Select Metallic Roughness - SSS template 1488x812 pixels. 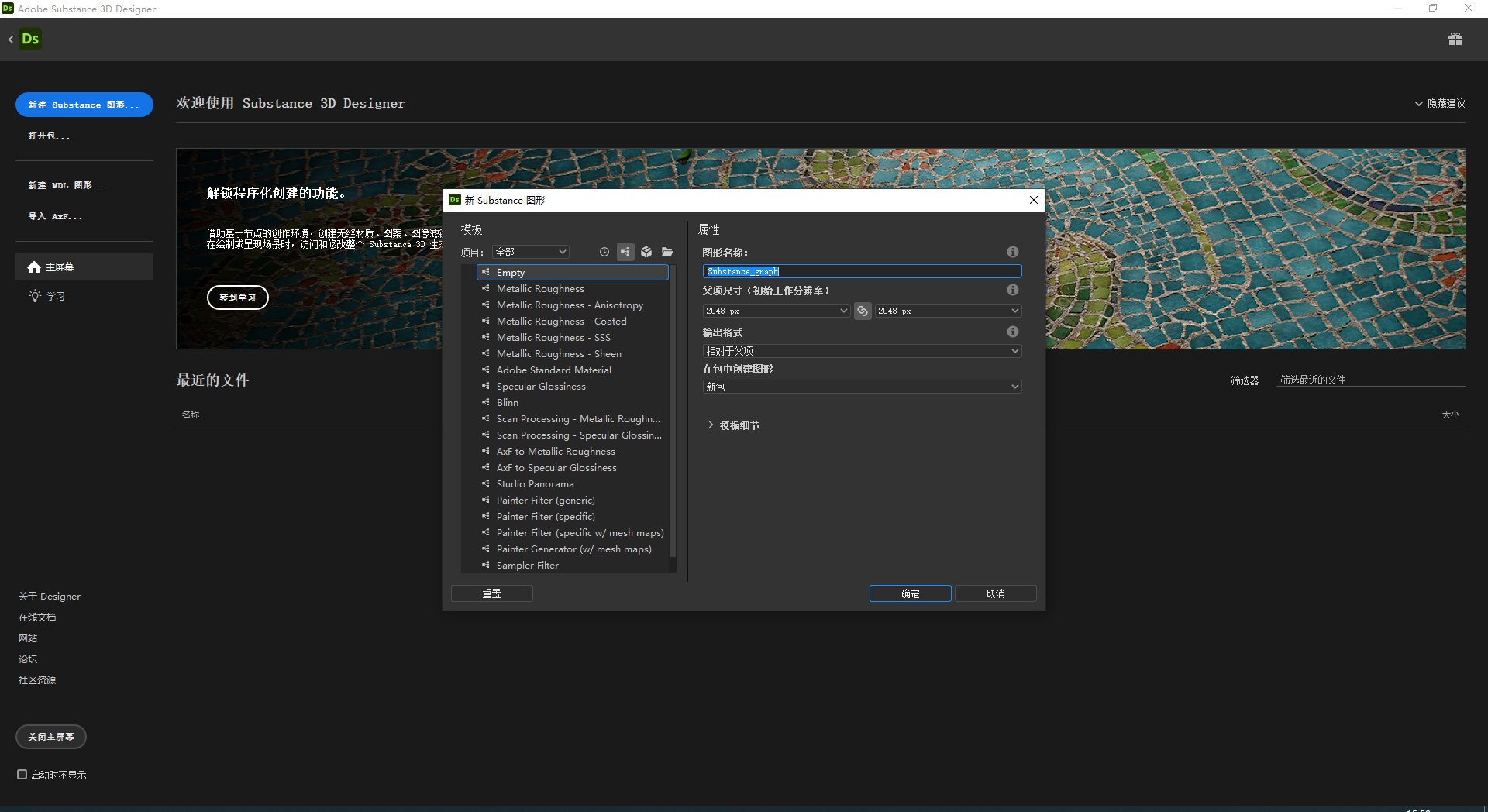(x=572, y=337)
